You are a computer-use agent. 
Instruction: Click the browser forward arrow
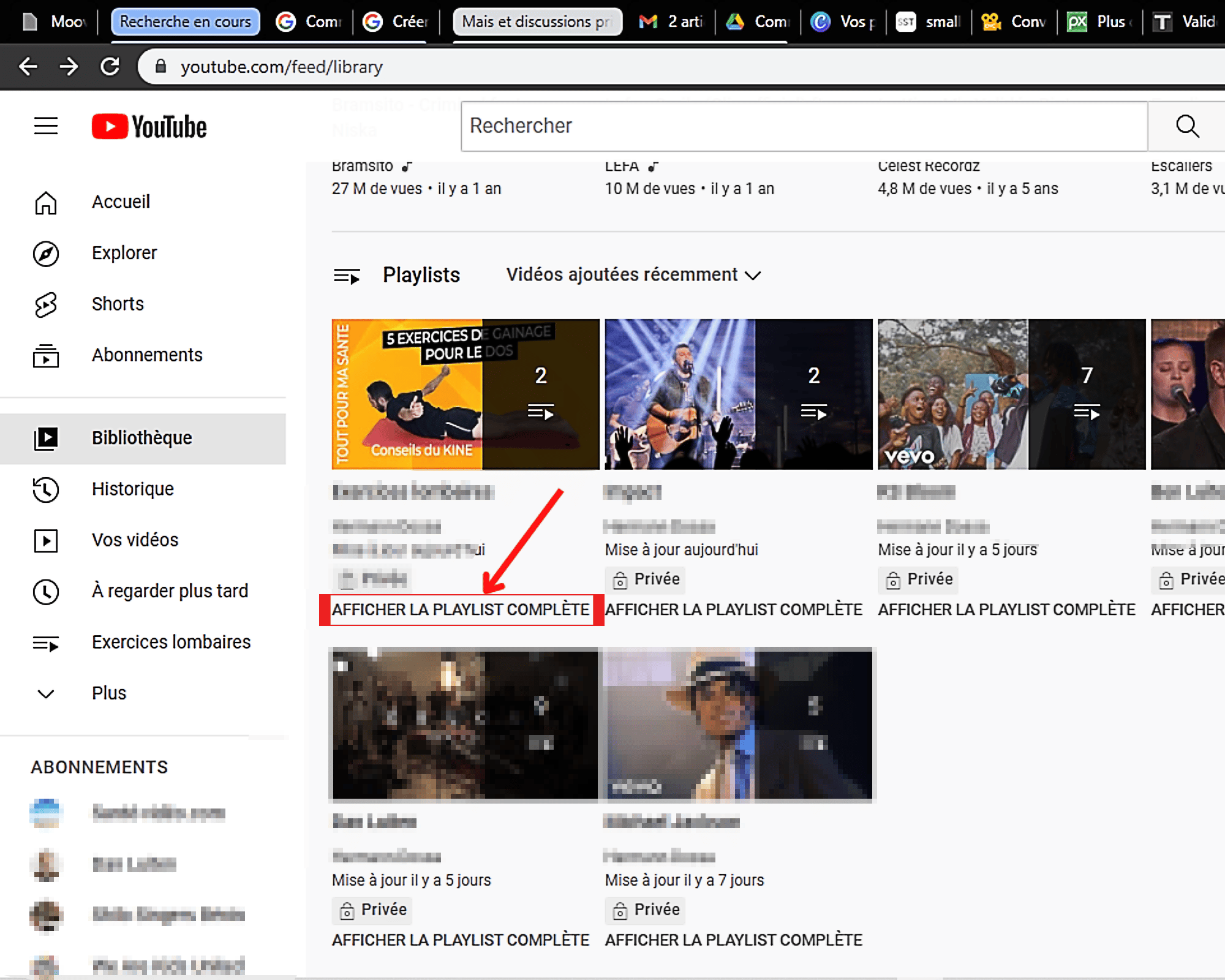tap(69, 66)
